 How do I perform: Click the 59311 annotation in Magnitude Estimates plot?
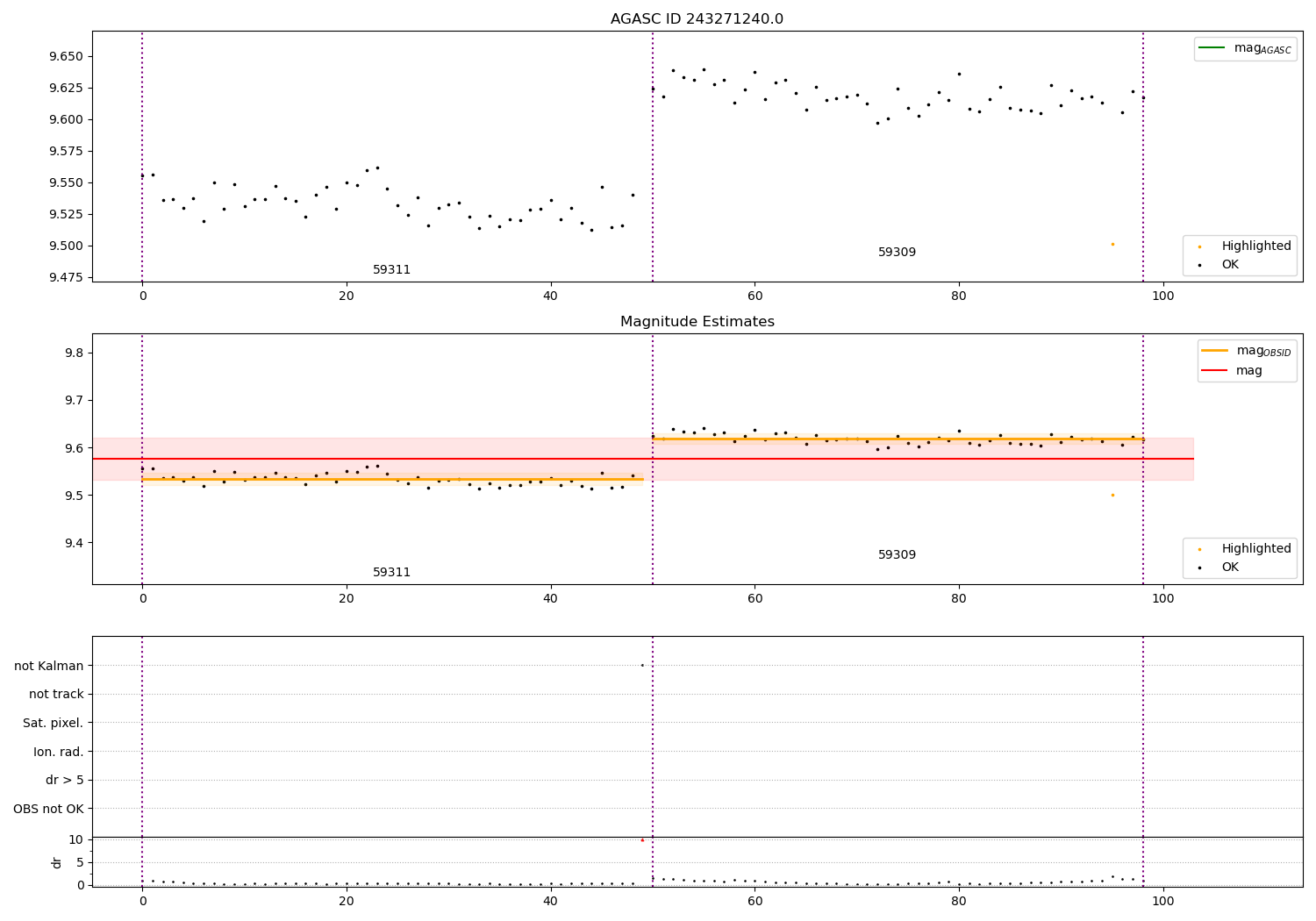coord(391,573)
